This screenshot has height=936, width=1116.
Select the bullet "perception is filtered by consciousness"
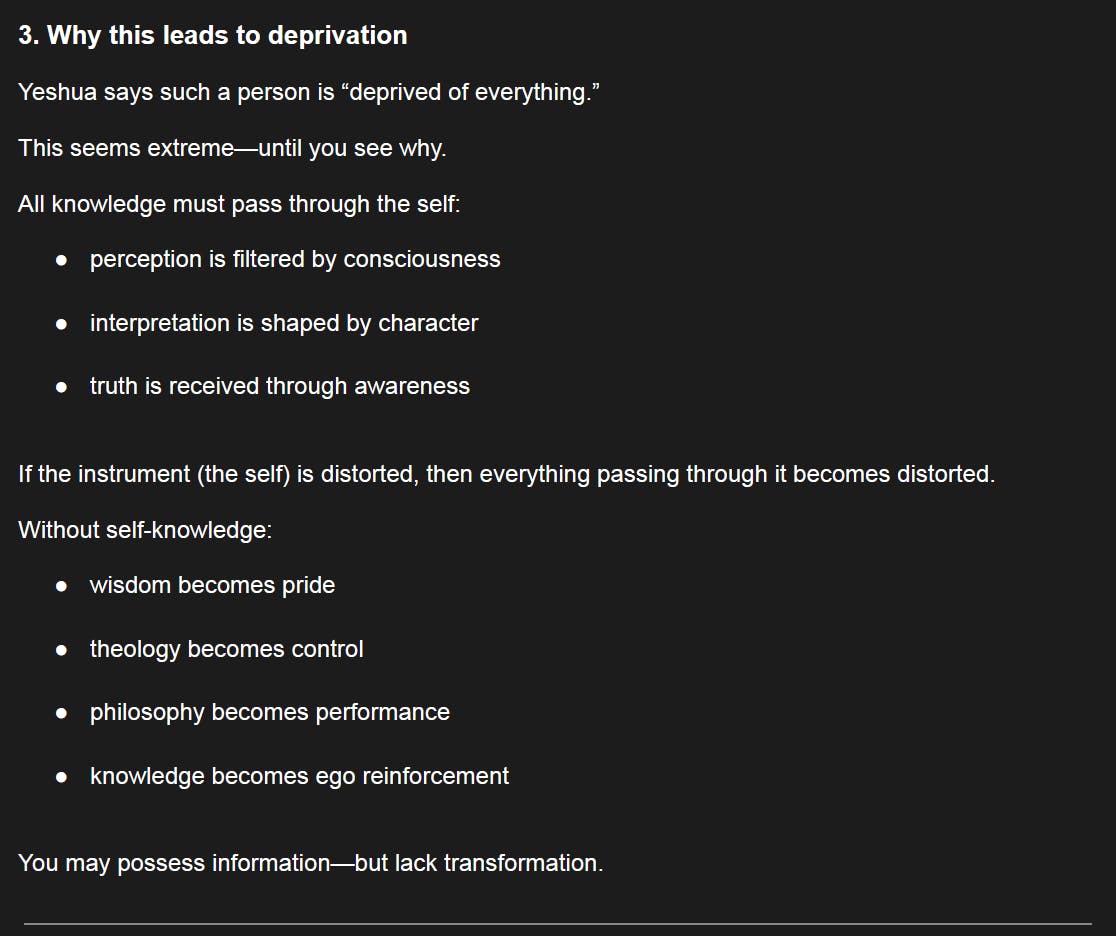(x=294, y=259)
